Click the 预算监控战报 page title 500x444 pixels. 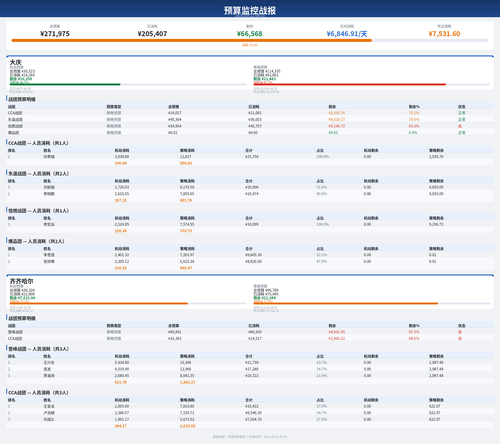pos(250,10)
